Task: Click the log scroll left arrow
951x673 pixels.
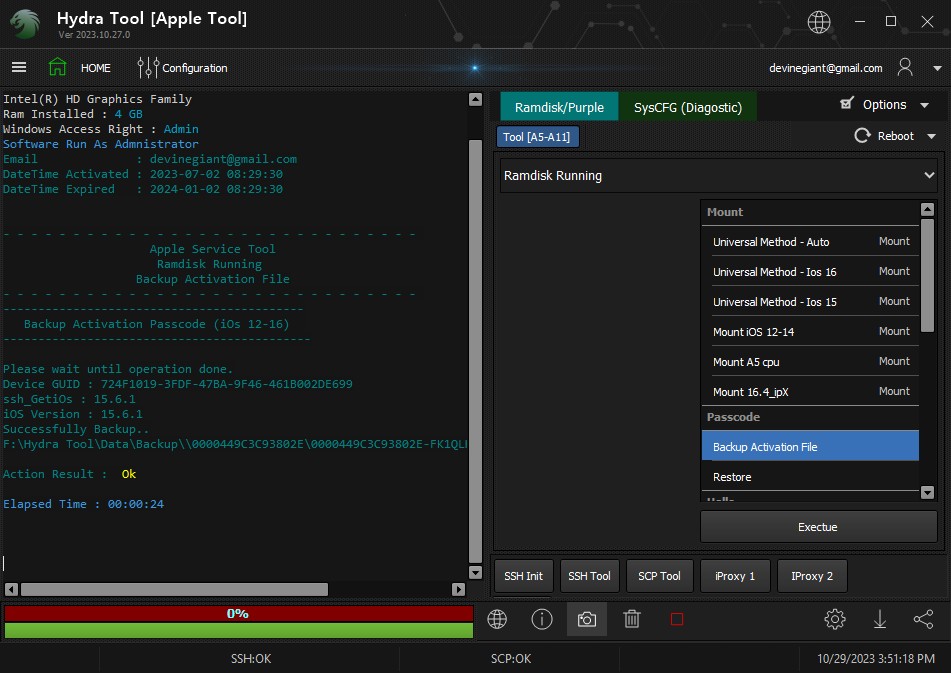Action: 11,589
